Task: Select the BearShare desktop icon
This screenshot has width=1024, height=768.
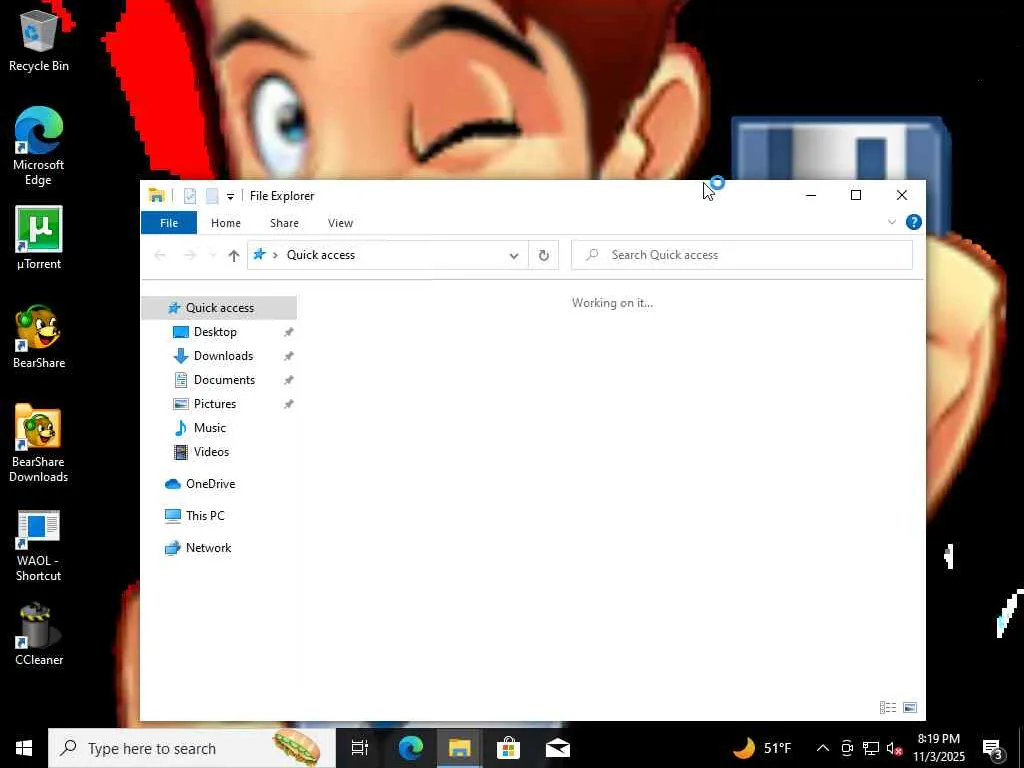Action: 39,337
